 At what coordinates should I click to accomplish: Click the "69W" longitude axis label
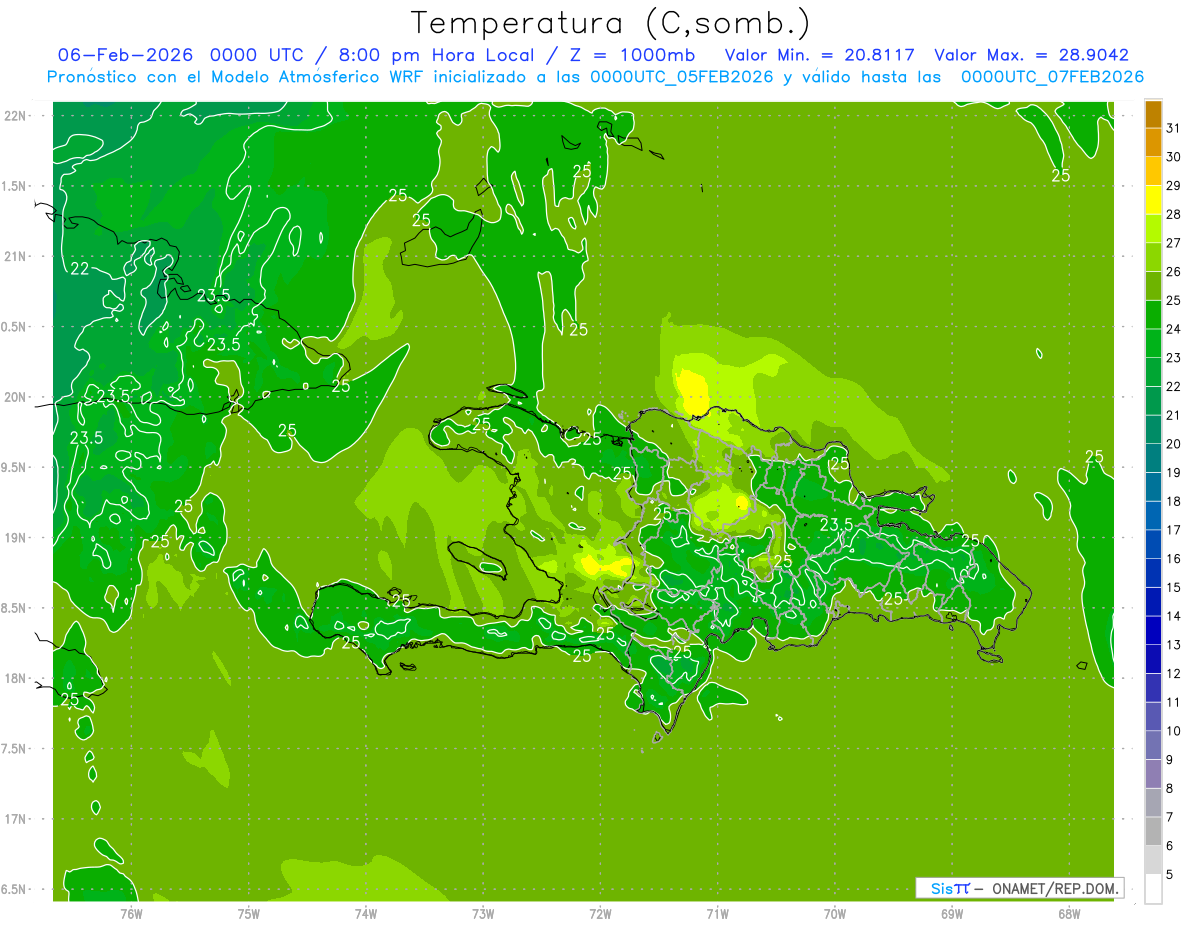pyautogui.click(x=951, y=914)
